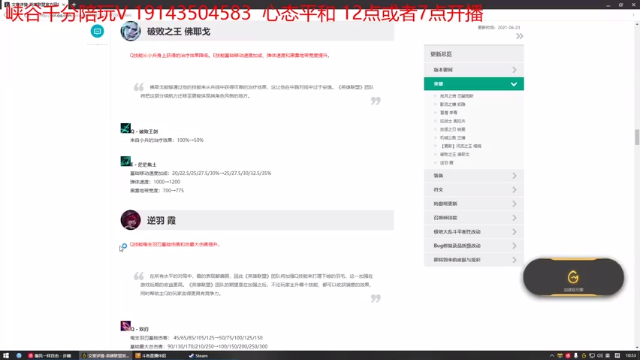Jump to 破败之王 佛耶戈 sidebar entry
The image size is (640, 360).
click(454, 154)
